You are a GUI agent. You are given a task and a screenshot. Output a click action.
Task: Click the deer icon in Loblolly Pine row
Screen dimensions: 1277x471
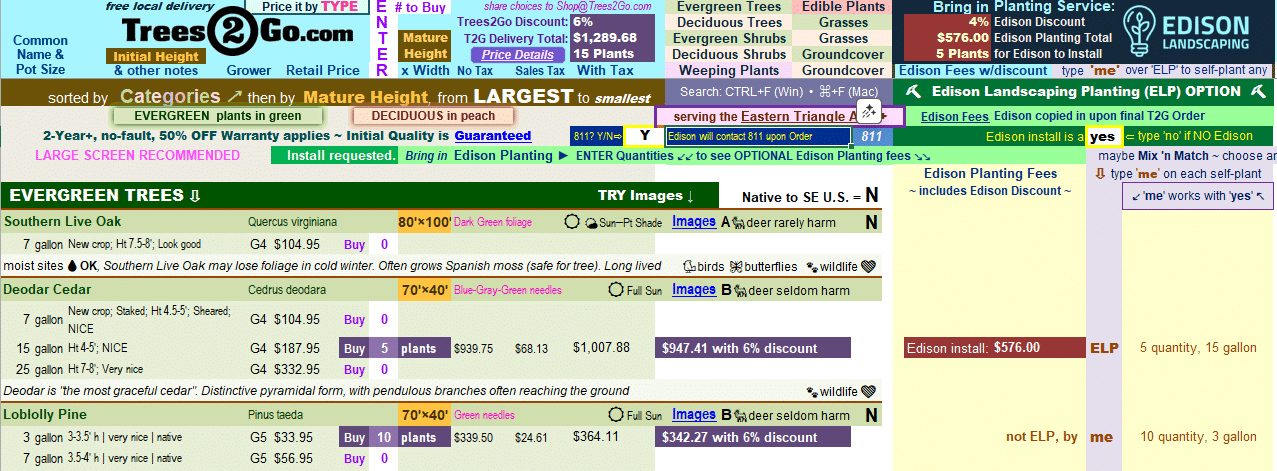pyautogui.click(x=740, y=415)
